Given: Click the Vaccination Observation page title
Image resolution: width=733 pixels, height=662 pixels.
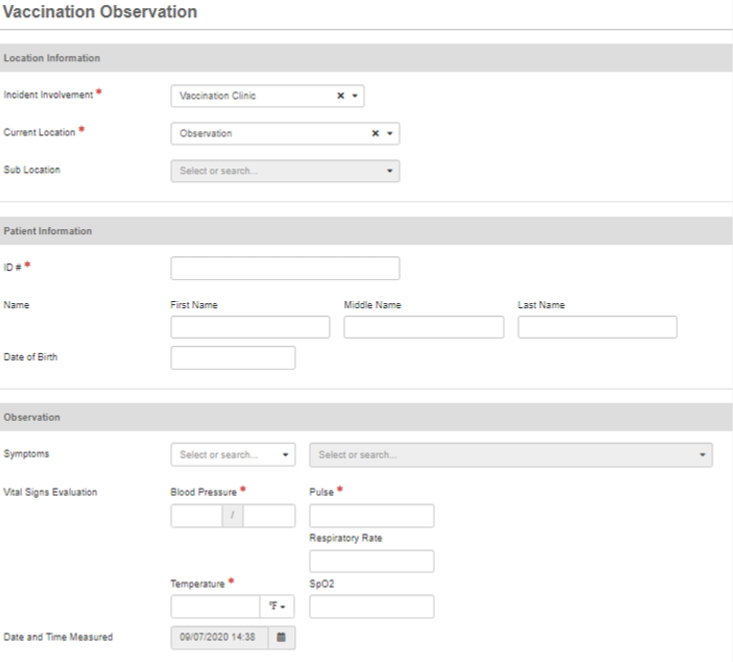Looking at the screenshot, I should point(100,12).
